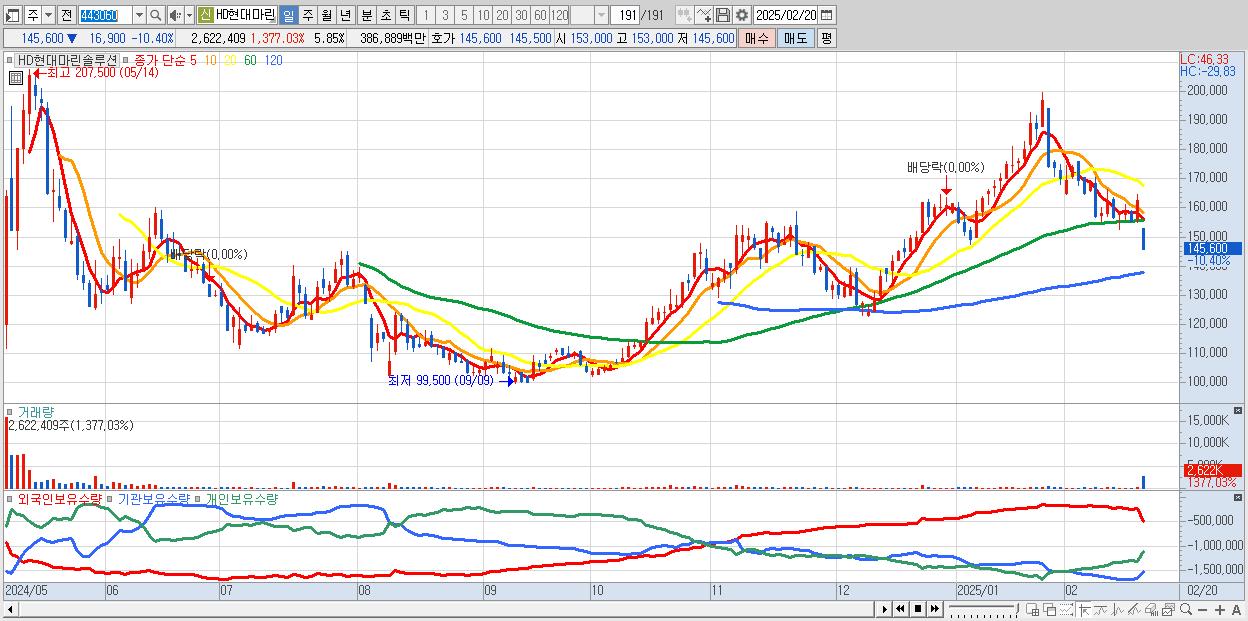Click the add indicator line icon
Viewport: 1248px width, 621px height.
tap(704, 15)
